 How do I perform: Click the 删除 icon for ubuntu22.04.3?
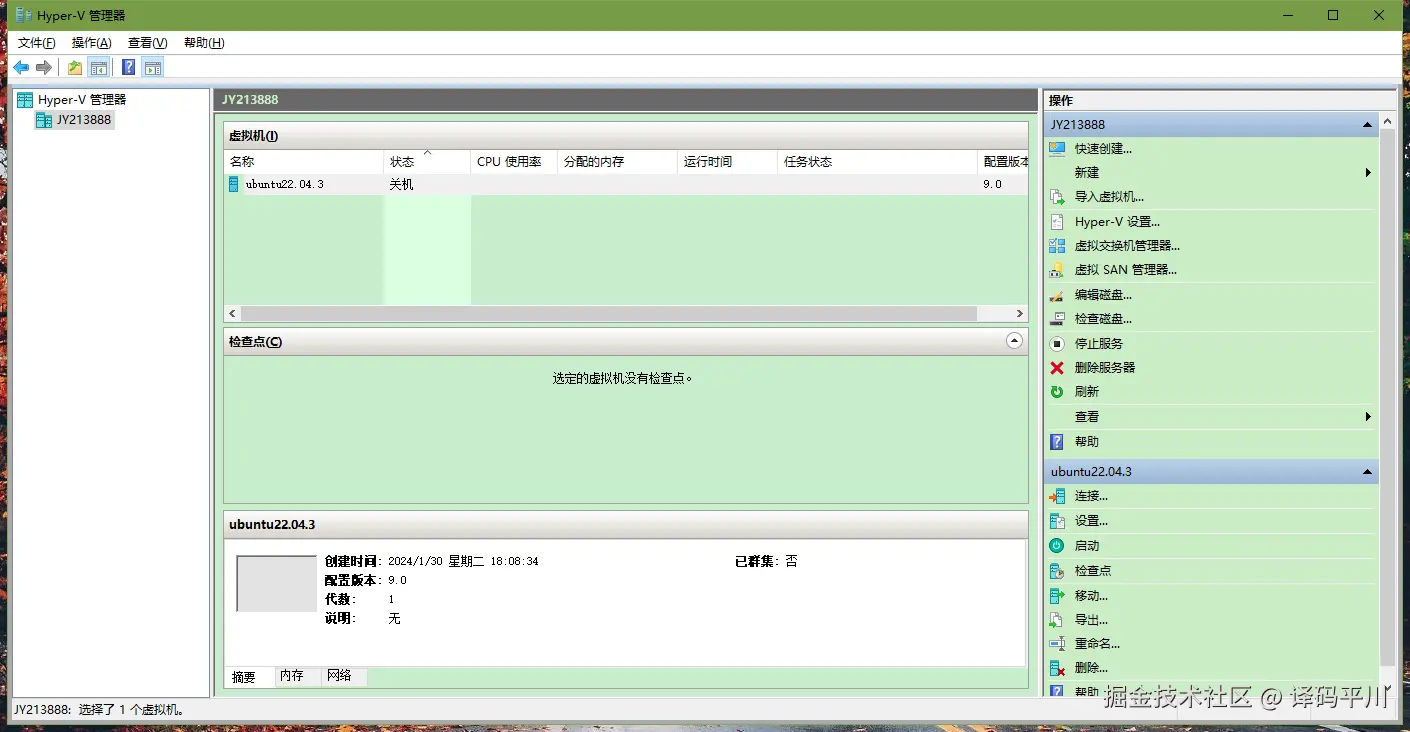(x=1057, y=668)
